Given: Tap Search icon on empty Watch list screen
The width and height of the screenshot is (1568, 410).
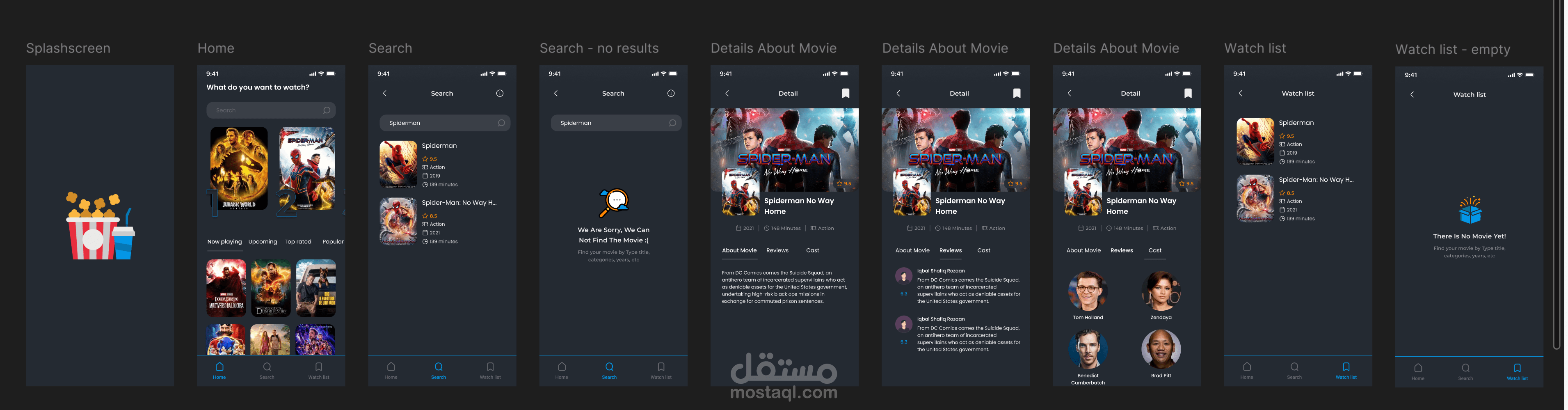Looking at the screenshot, I should click(1466, 368).
